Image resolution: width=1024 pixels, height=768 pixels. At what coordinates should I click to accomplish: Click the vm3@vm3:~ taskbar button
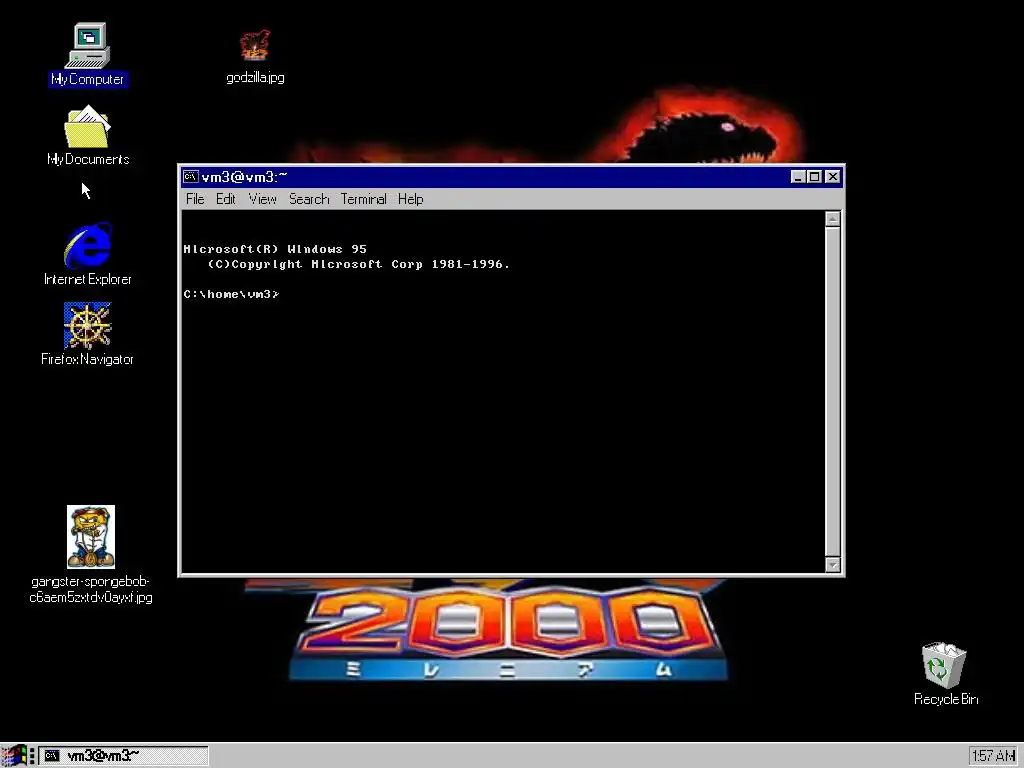click(123, 756)
